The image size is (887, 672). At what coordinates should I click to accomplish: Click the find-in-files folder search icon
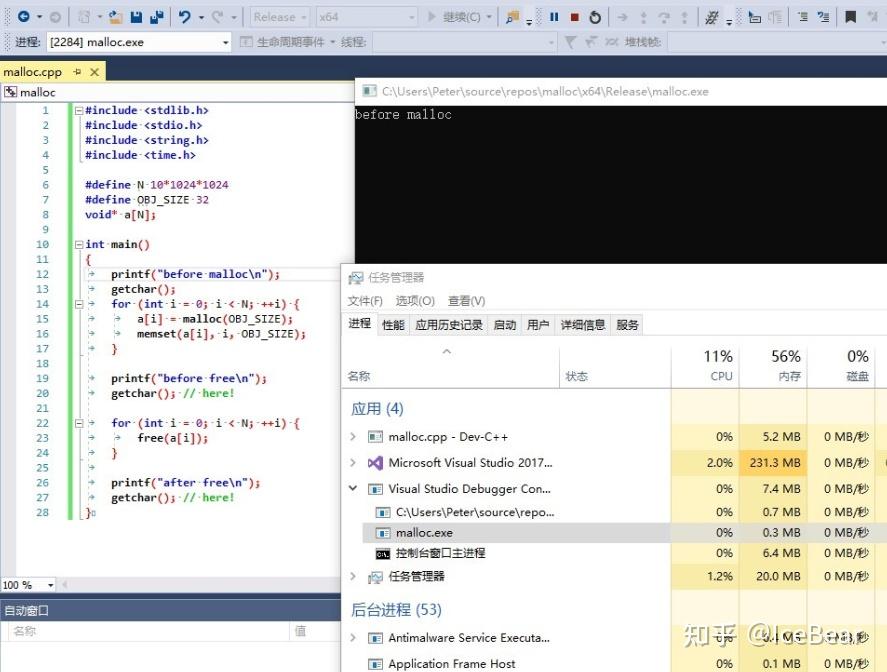513,17
